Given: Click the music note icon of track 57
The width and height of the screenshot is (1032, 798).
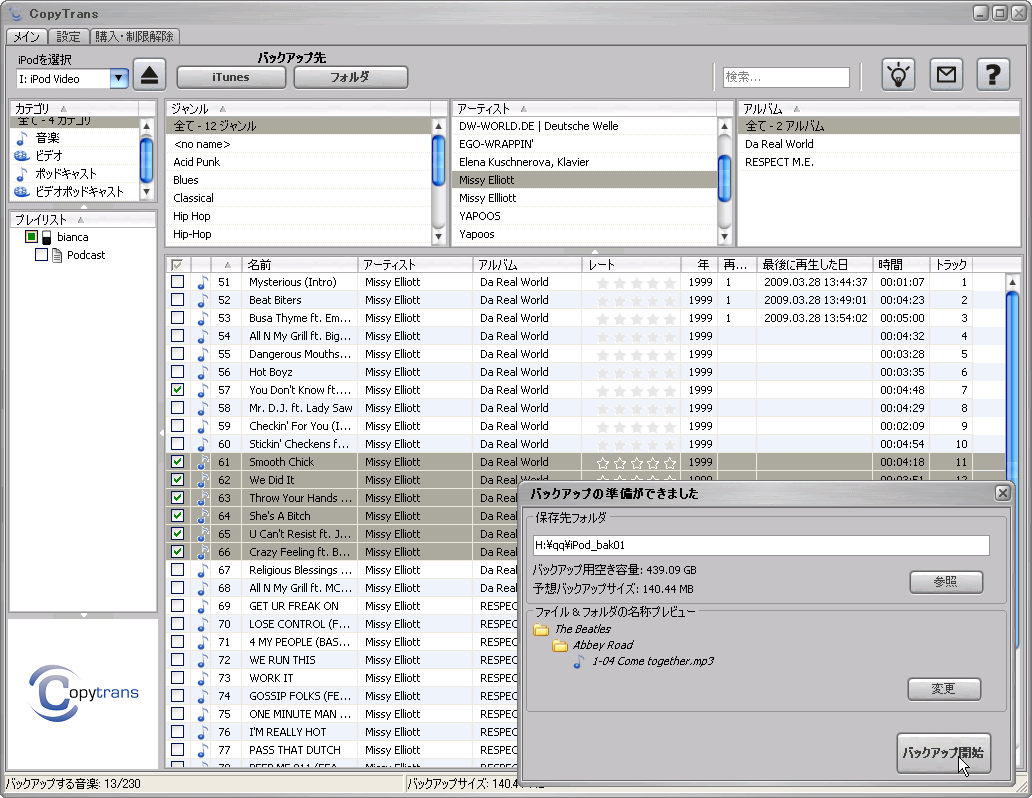Looking at the screenshot, I should 203,390.
